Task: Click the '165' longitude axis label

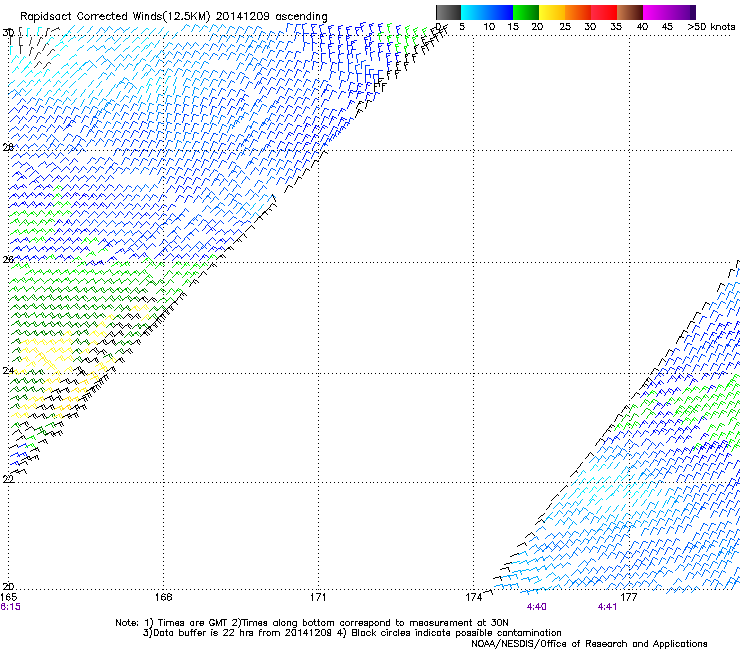Action: [8, 597]
